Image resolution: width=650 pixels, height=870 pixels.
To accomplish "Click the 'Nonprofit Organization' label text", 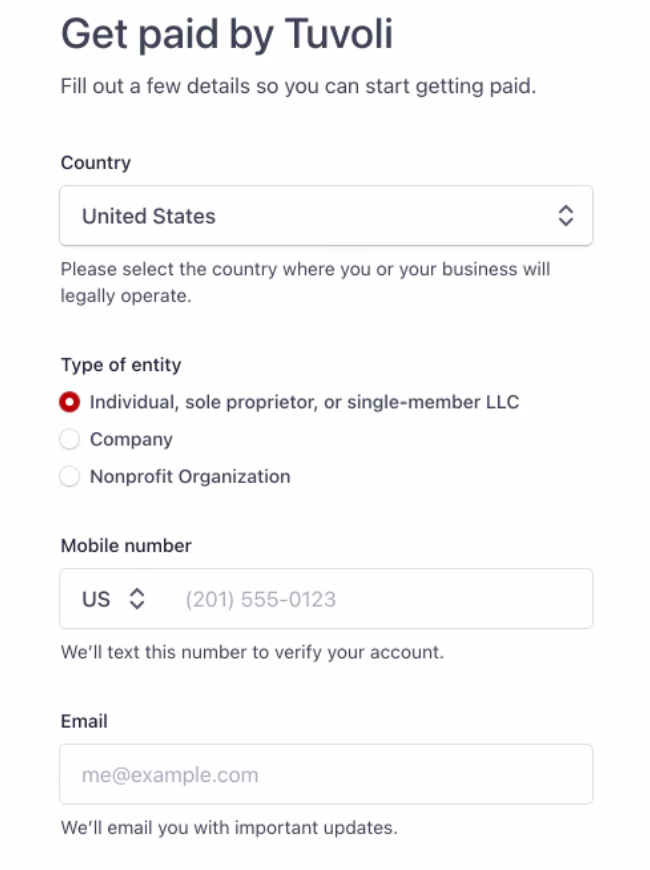I will (x=190, y=477).
